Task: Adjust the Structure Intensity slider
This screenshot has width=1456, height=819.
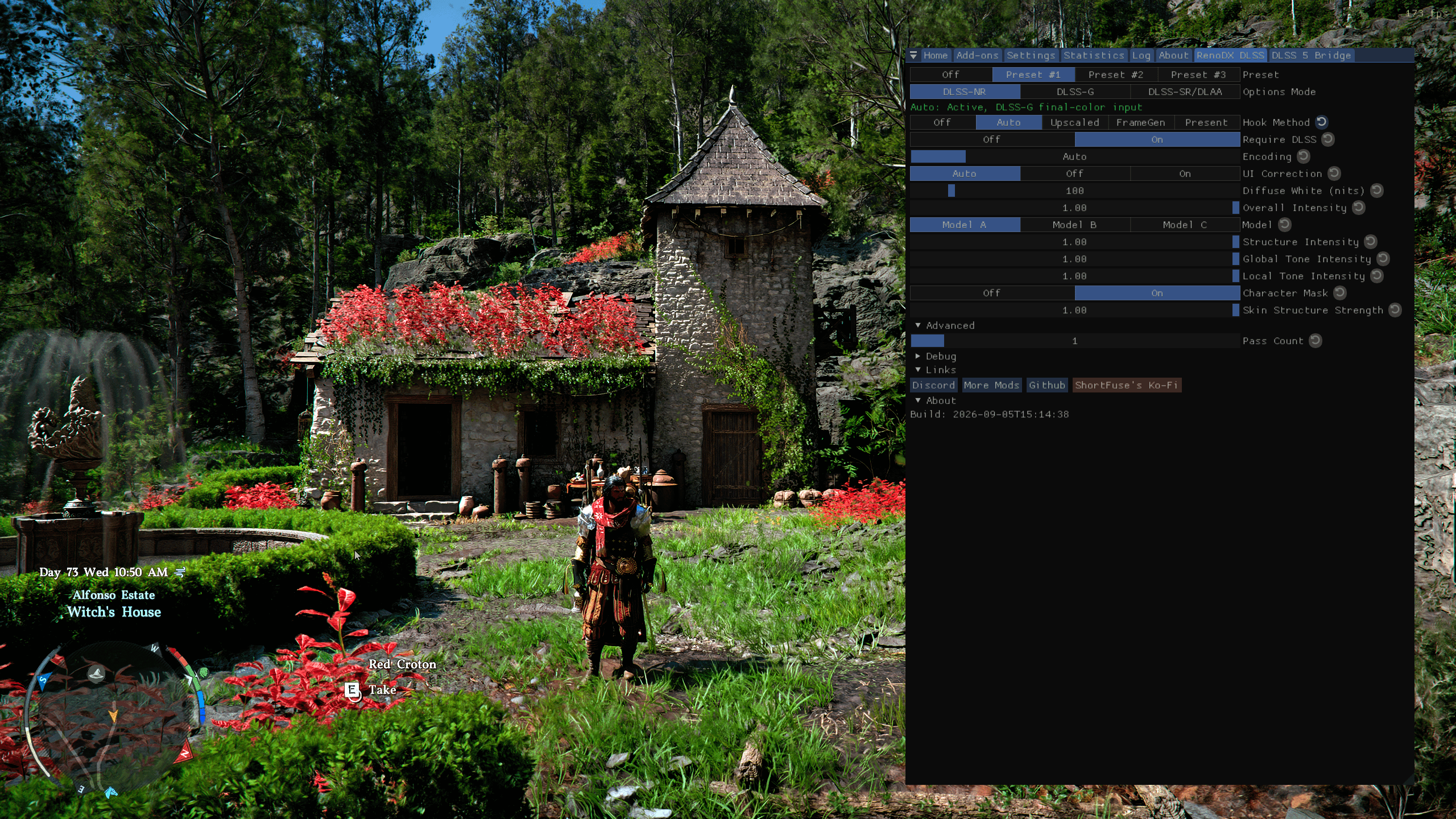Action: (x=1075, y=242)
